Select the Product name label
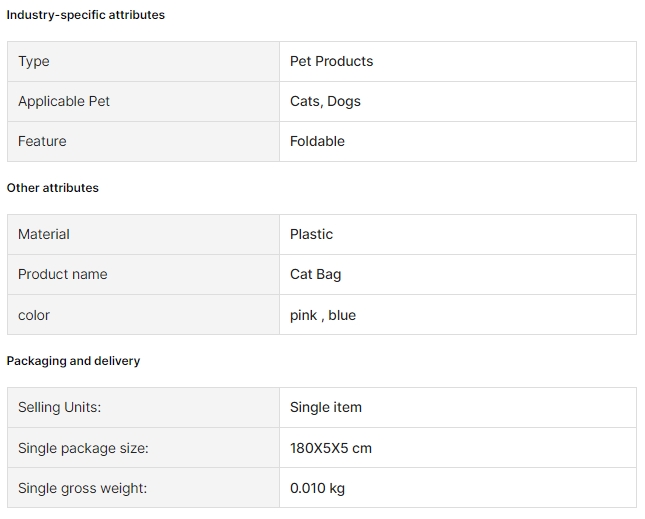 coord(63,274)
